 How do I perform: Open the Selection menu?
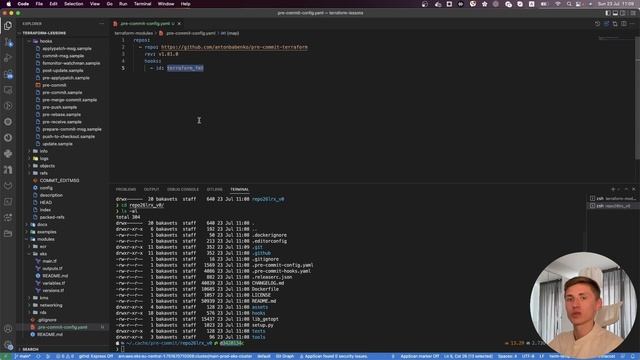tap(73, 4)
